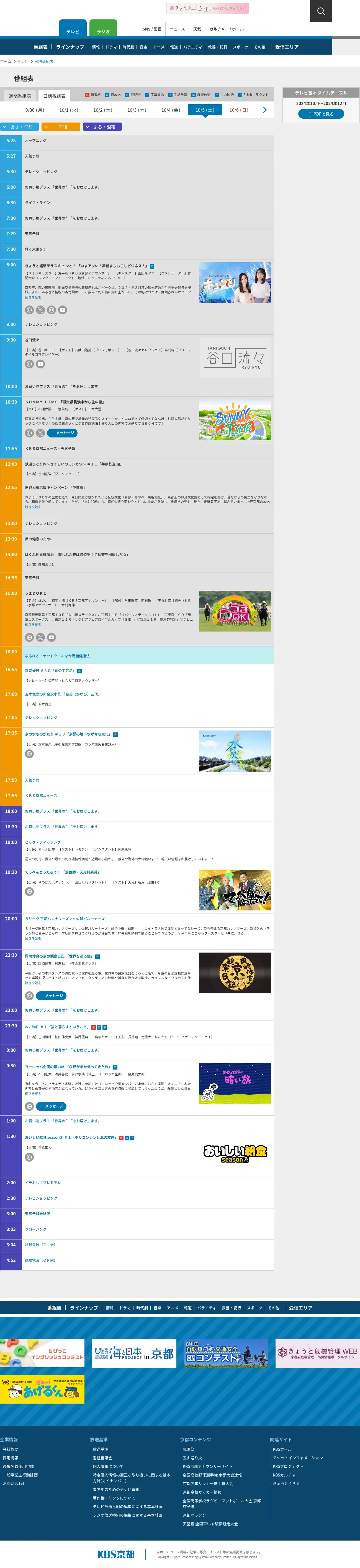Expand 続きを読む for うまDOKI description
Screen dimensions: 360x1568
click(x=34, y=625)
